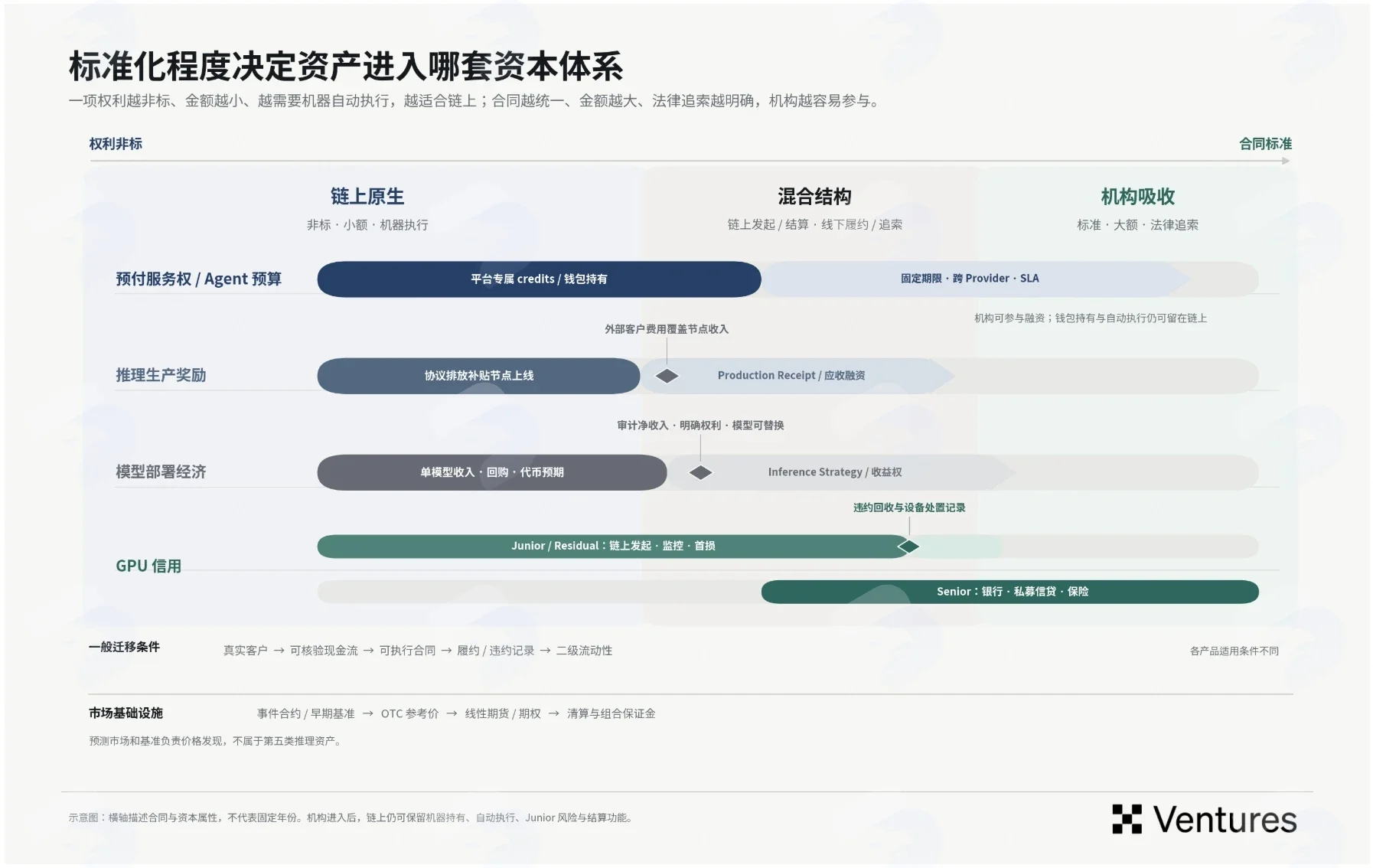Click the Ventures wordmark text

click(1225, 820)
